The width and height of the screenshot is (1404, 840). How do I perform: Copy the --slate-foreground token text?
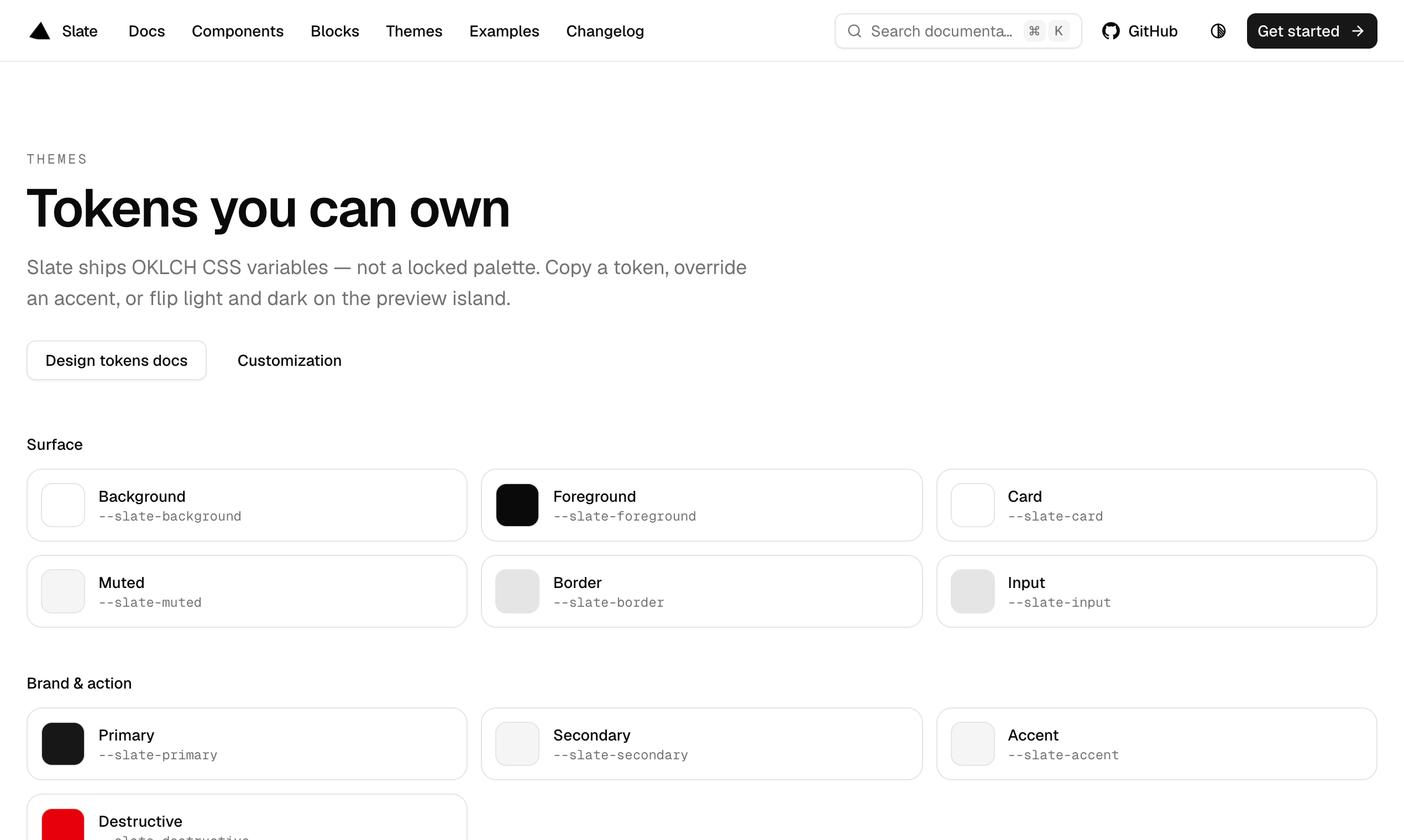pyautogui.click(x=625, y=516)
